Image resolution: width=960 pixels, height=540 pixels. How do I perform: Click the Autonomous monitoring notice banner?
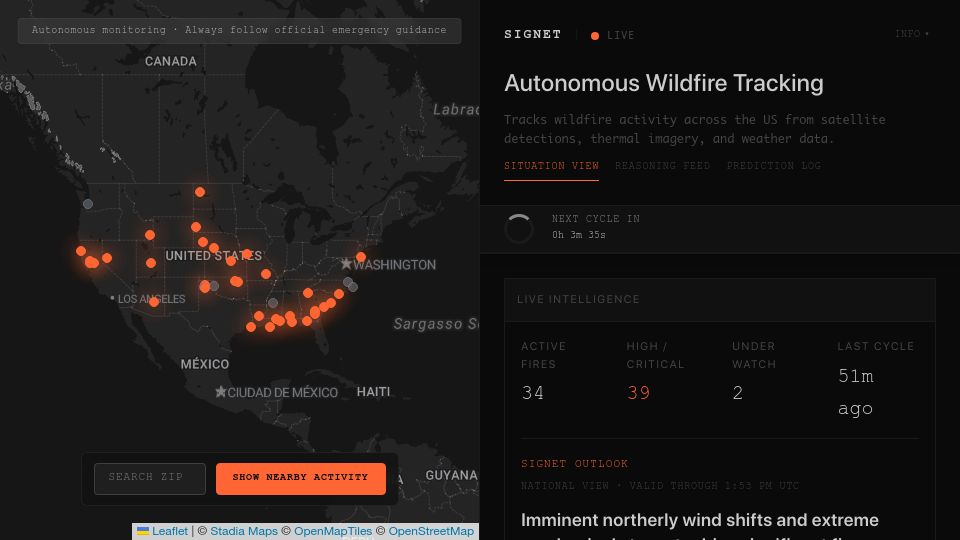point(239,31)
